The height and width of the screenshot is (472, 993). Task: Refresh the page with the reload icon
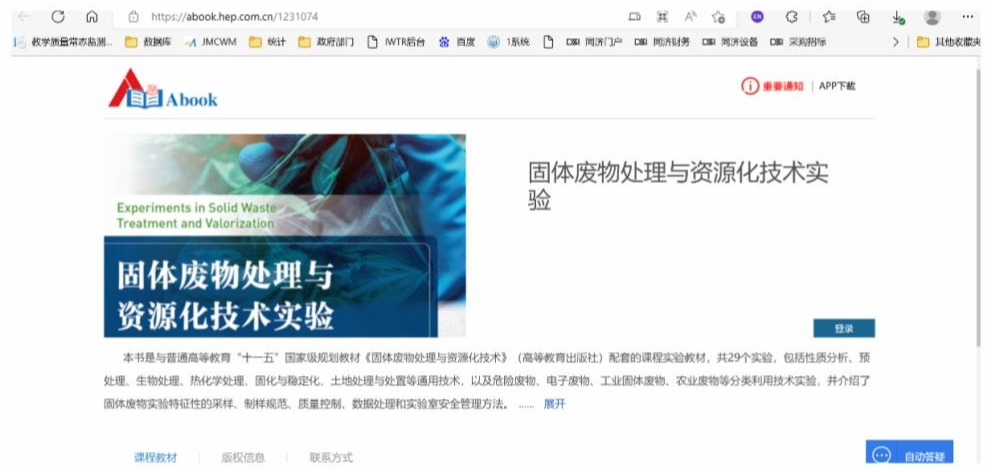coord(58,17)
